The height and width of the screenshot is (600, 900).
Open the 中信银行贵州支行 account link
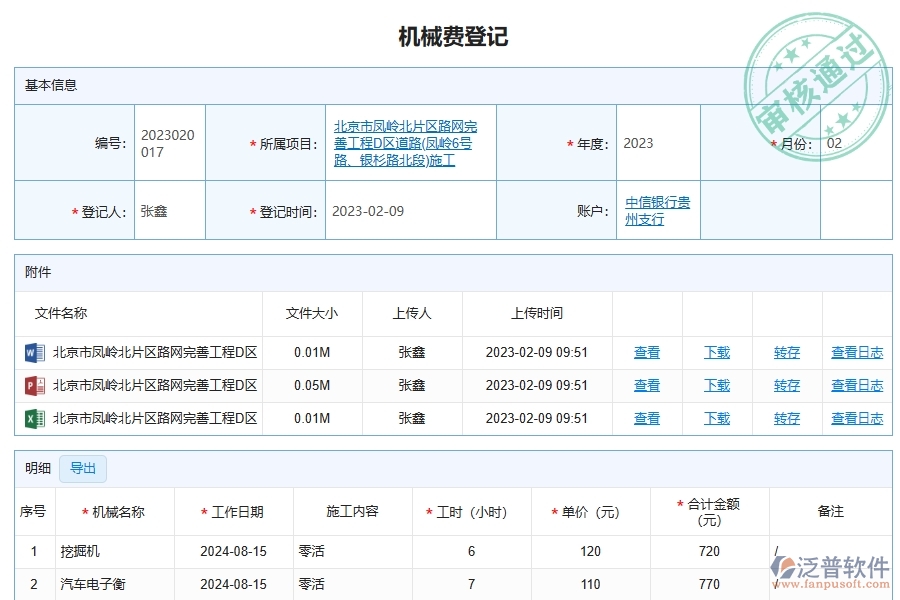coord(656,210)
